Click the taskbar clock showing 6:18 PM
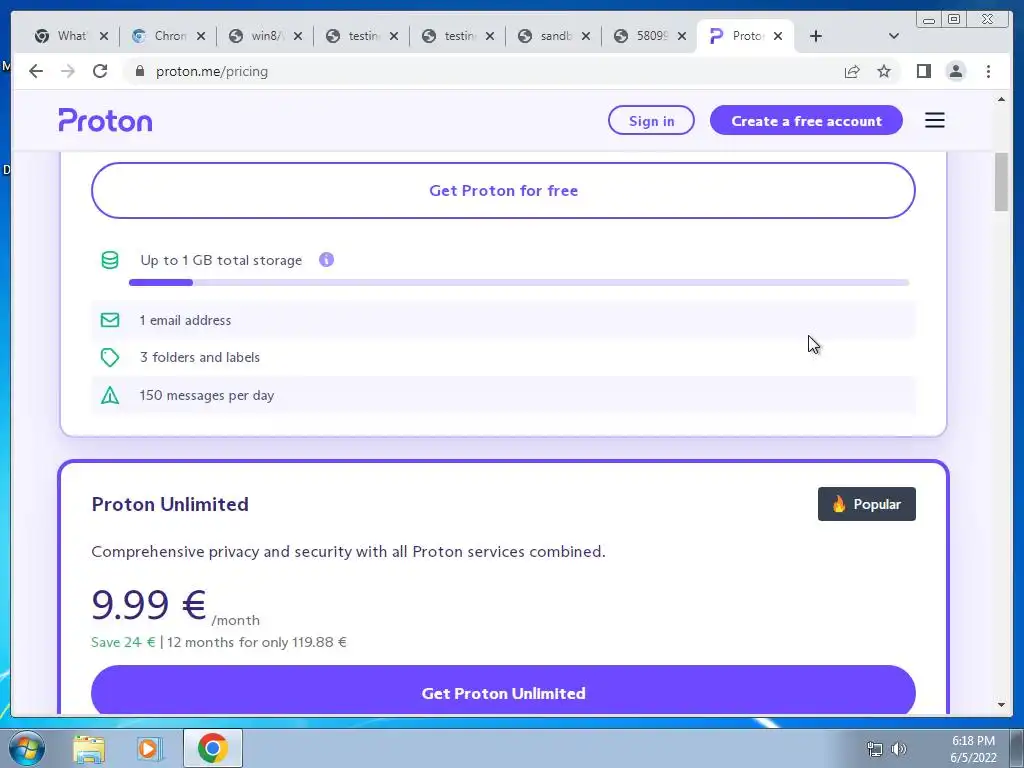Viewport: 1024px width, 768px height. point(973,749)
